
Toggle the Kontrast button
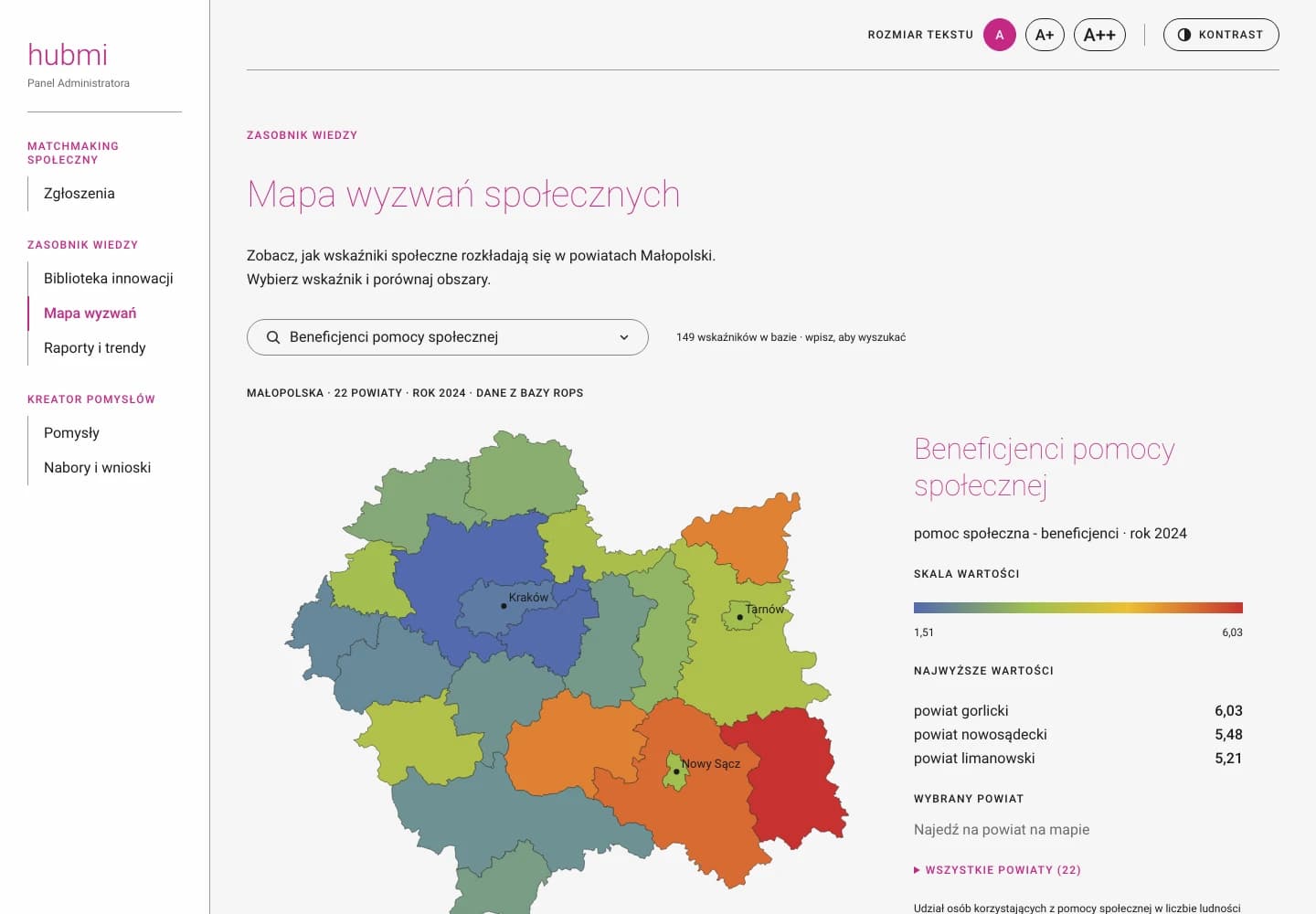[x=1221, y=35]
